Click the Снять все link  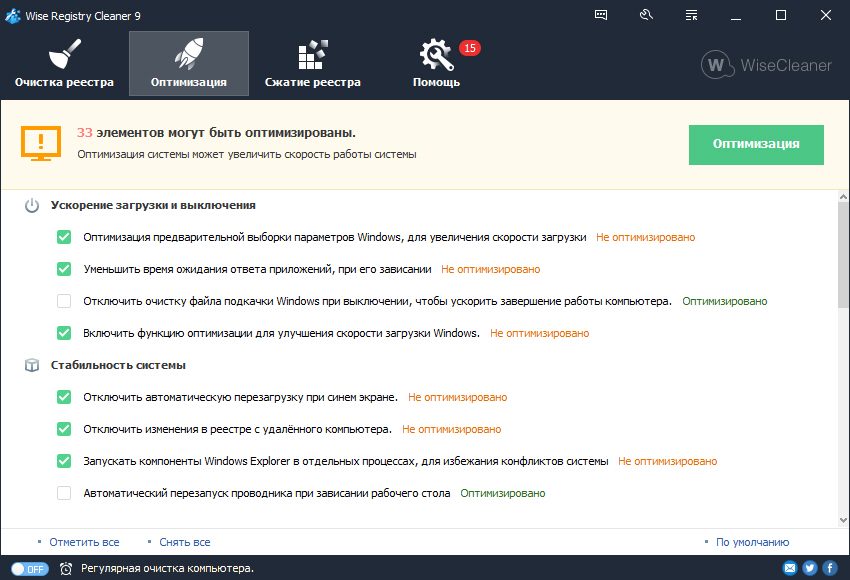[x=185, y=542]
